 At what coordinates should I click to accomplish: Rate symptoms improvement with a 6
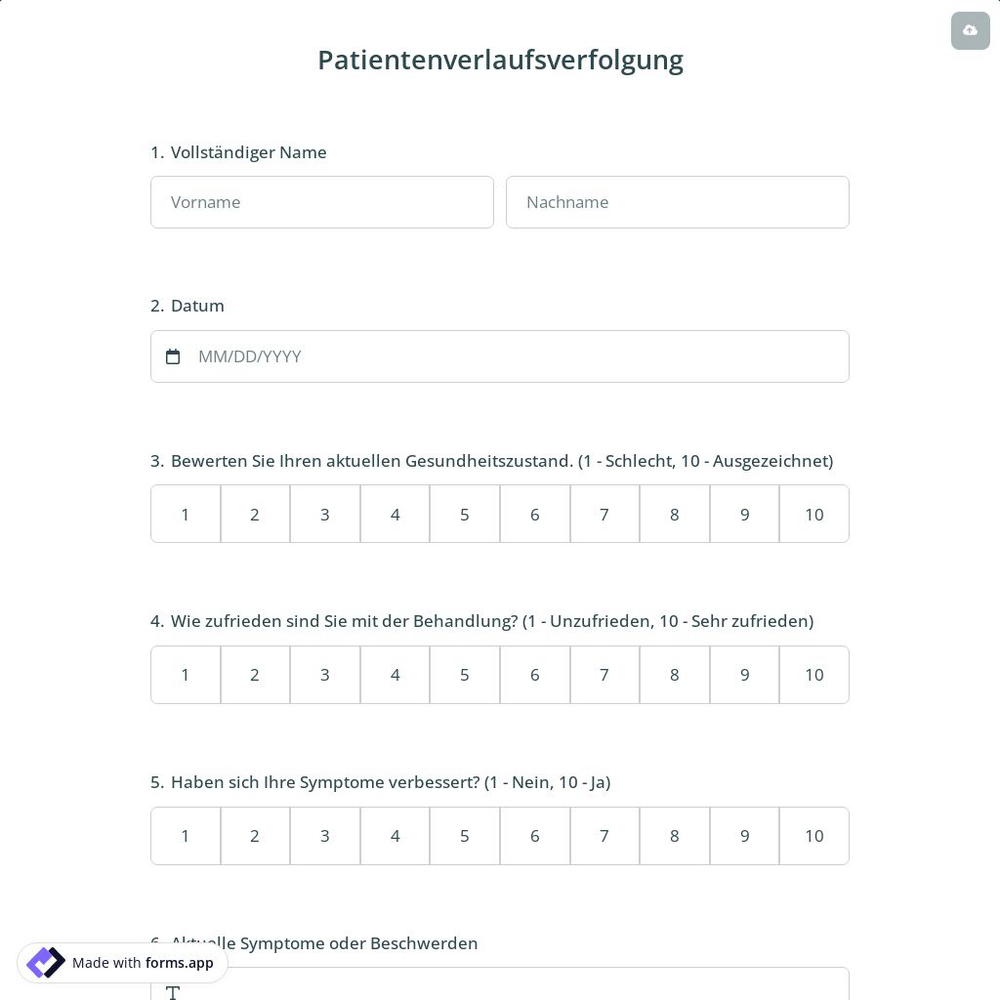pos(534,835)
